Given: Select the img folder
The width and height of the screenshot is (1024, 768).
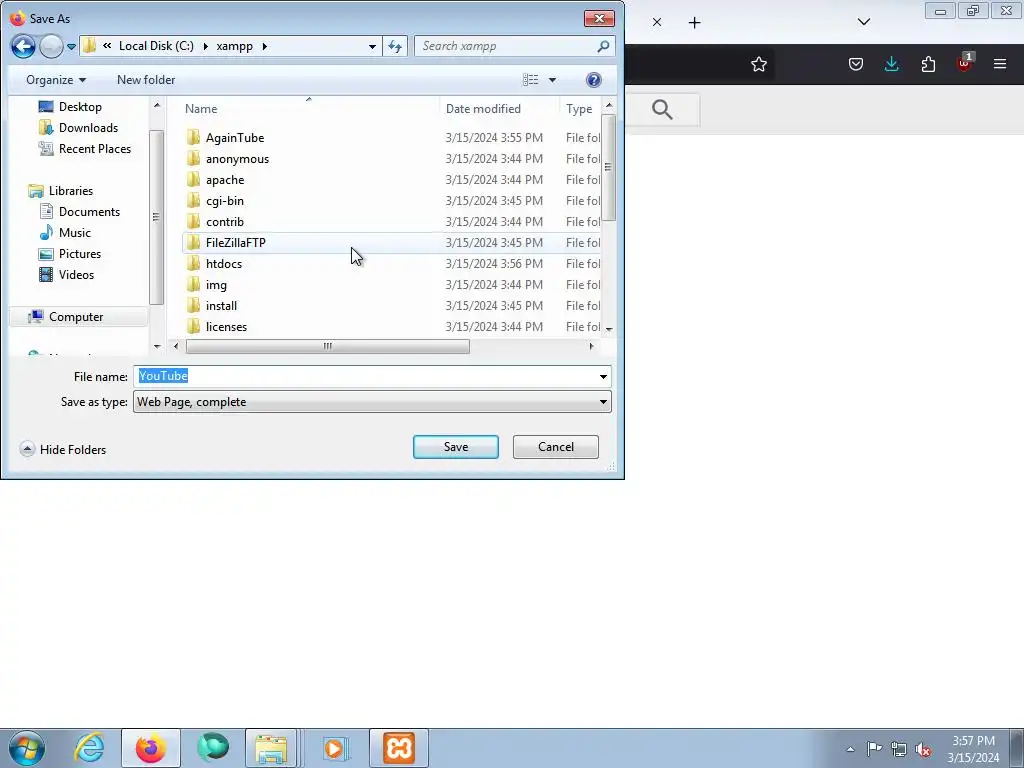Looking at the screenshot, I should (391, 285).
